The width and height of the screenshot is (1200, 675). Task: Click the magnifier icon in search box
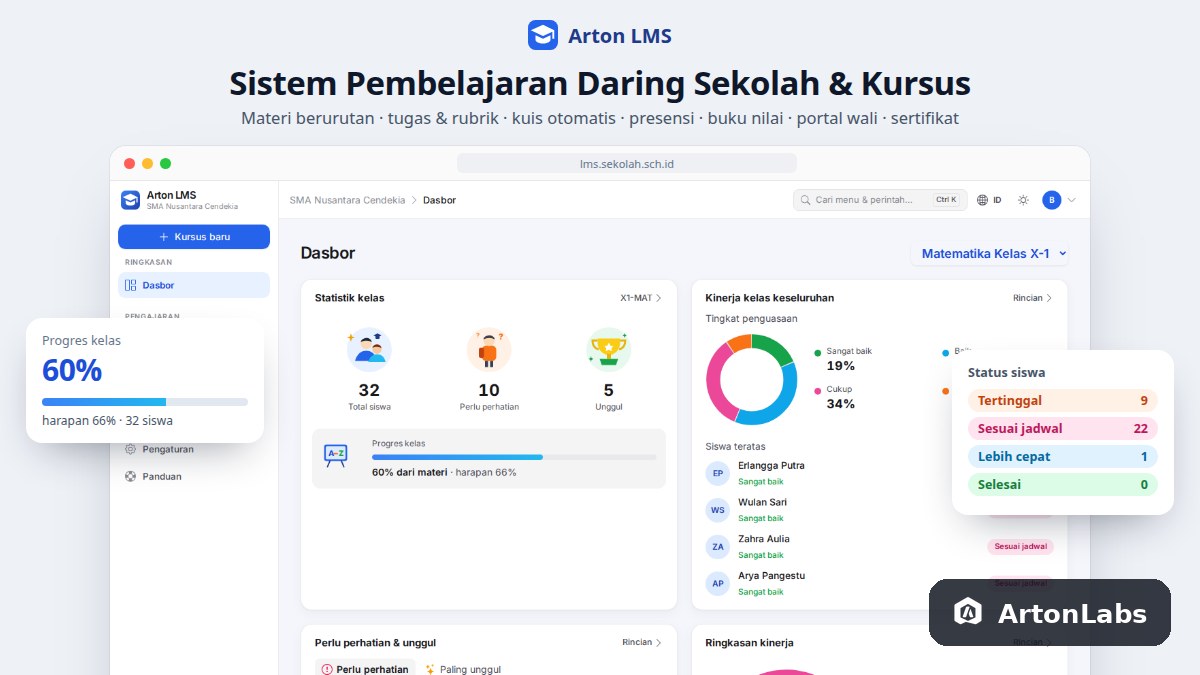pos(805,200)
